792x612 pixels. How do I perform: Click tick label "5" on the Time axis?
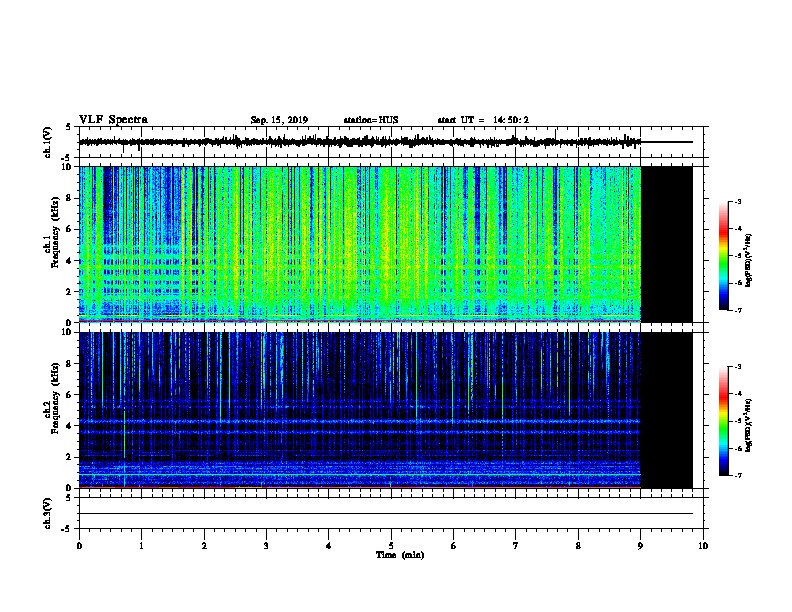[x=391, y=546]
